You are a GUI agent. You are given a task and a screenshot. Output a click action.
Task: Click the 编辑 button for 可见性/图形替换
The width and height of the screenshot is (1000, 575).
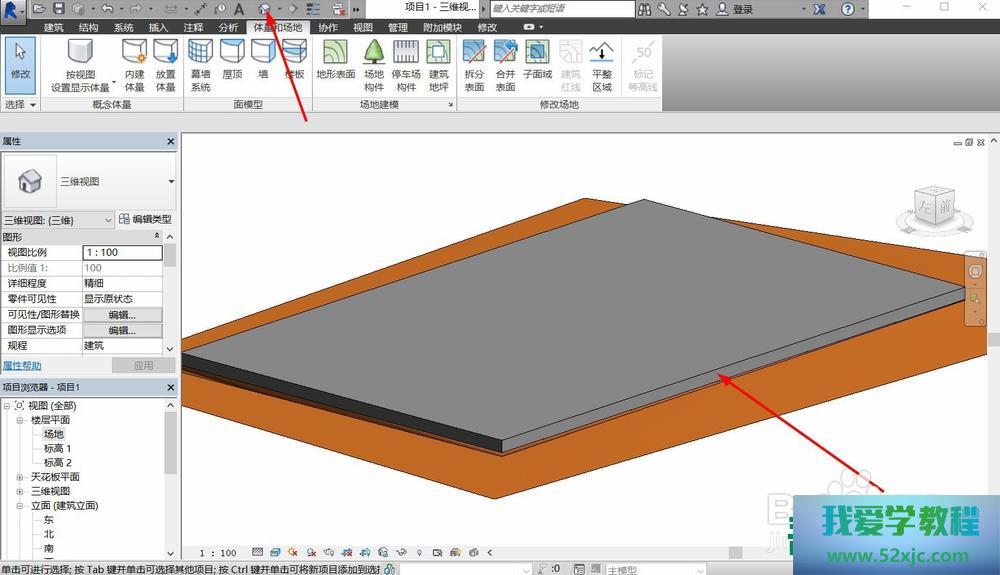(x=122, y=315)
